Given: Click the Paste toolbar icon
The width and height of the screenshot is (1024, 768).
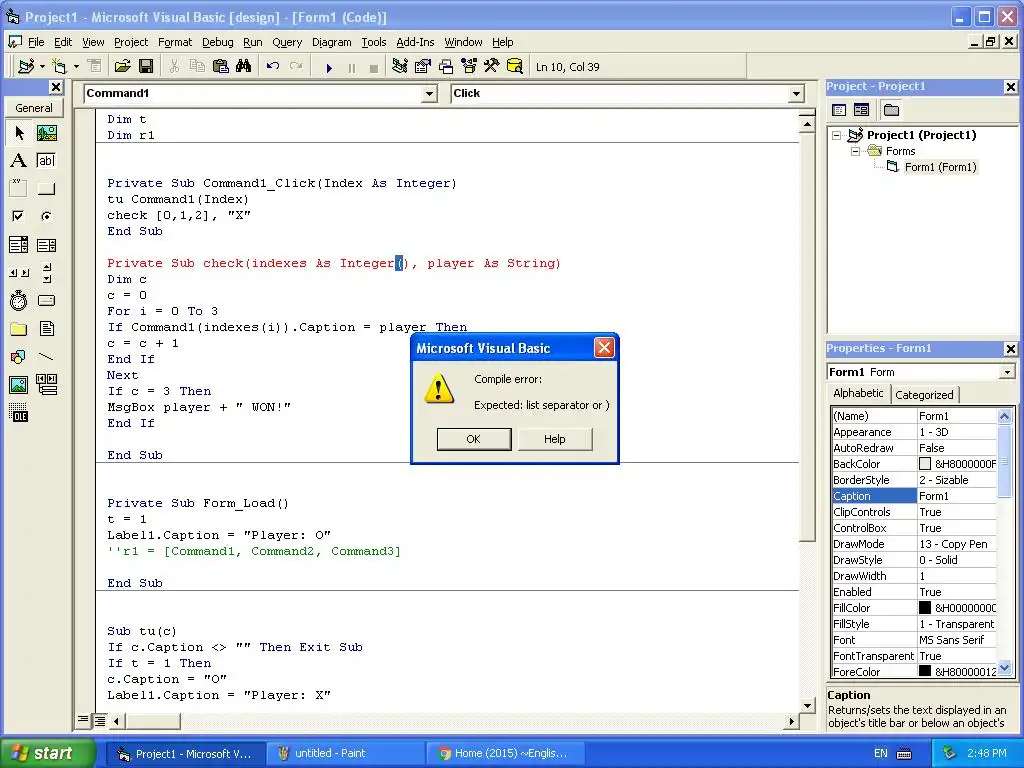Looking at the screenshot, I should 221,67.
